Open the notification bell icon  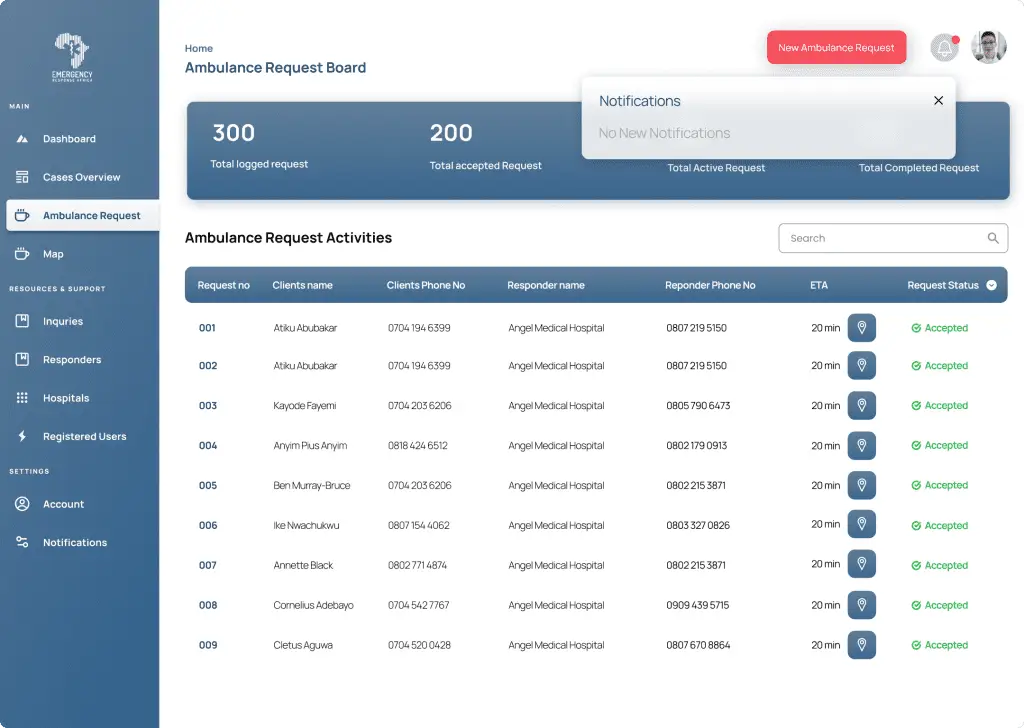point(944,47)
